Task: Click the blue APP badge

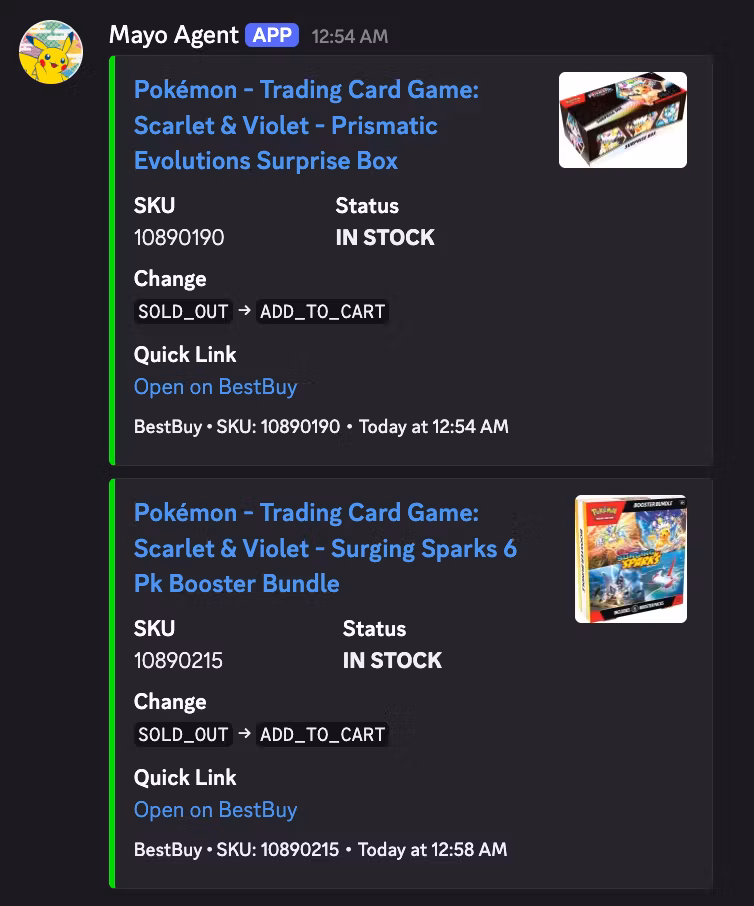Action: [272, 35]
